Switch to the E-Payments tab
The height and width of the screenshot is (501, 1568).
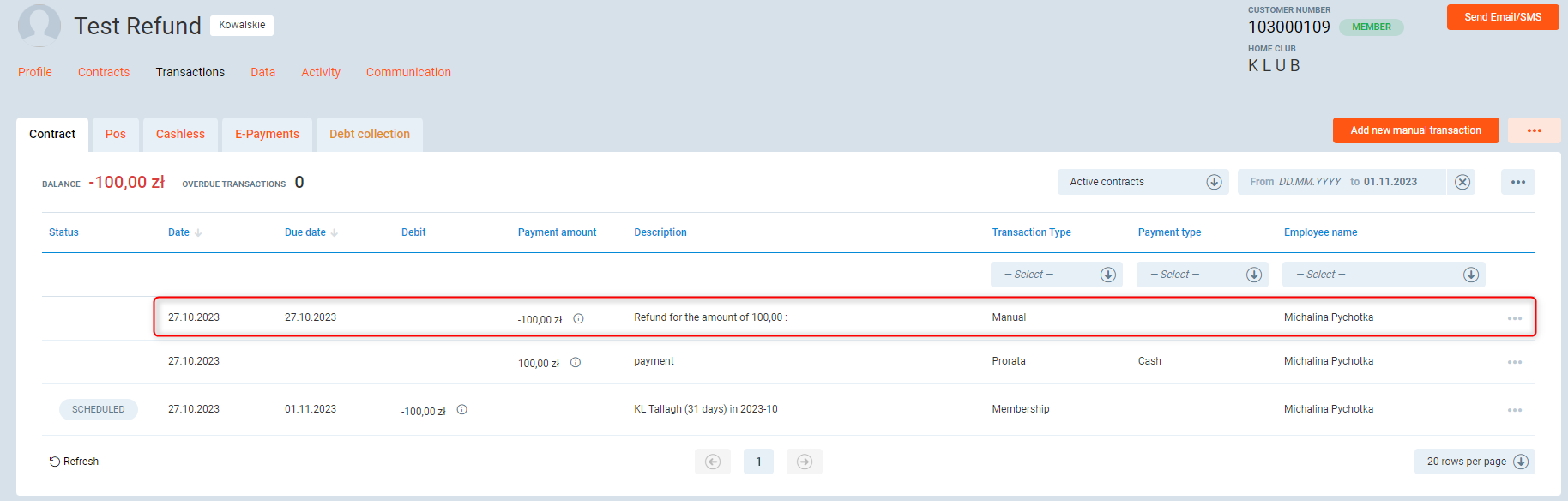coord(267,134)
